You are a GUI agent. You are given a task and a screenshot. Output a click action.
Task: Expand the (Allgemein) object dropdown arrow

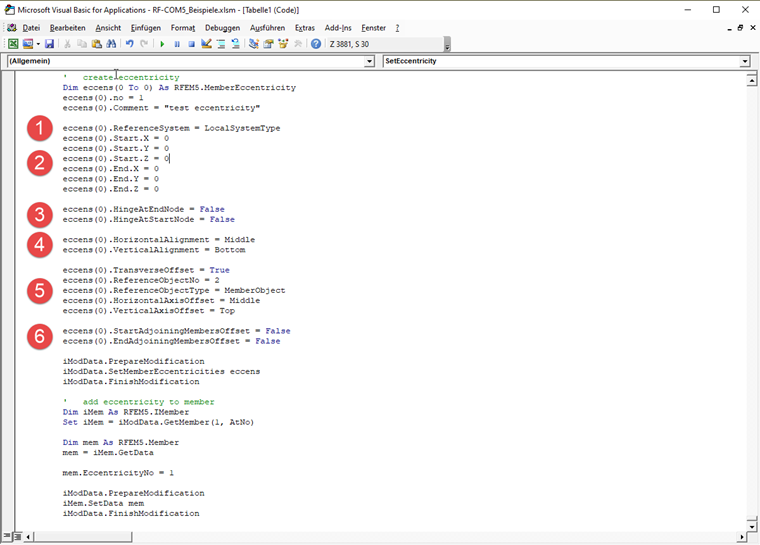369,61
